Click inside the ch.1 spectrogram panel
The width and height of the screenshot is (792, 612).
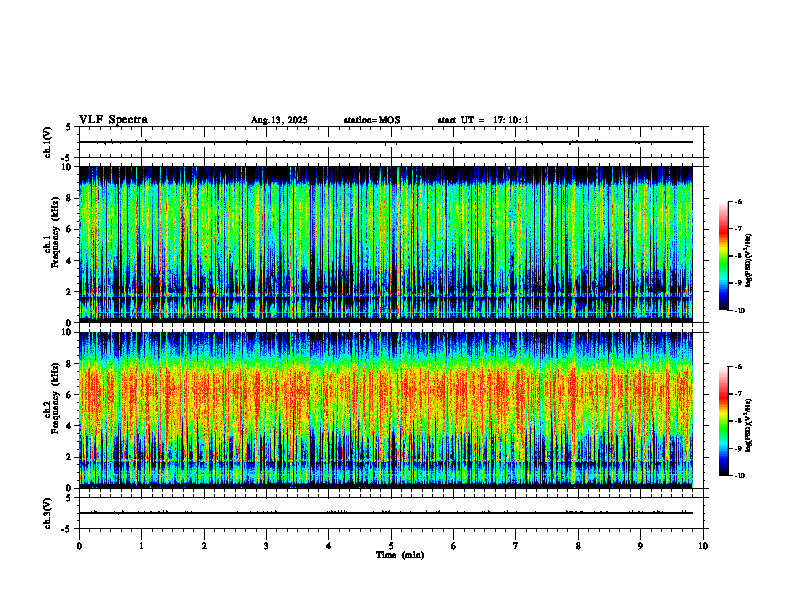(386, 244)
